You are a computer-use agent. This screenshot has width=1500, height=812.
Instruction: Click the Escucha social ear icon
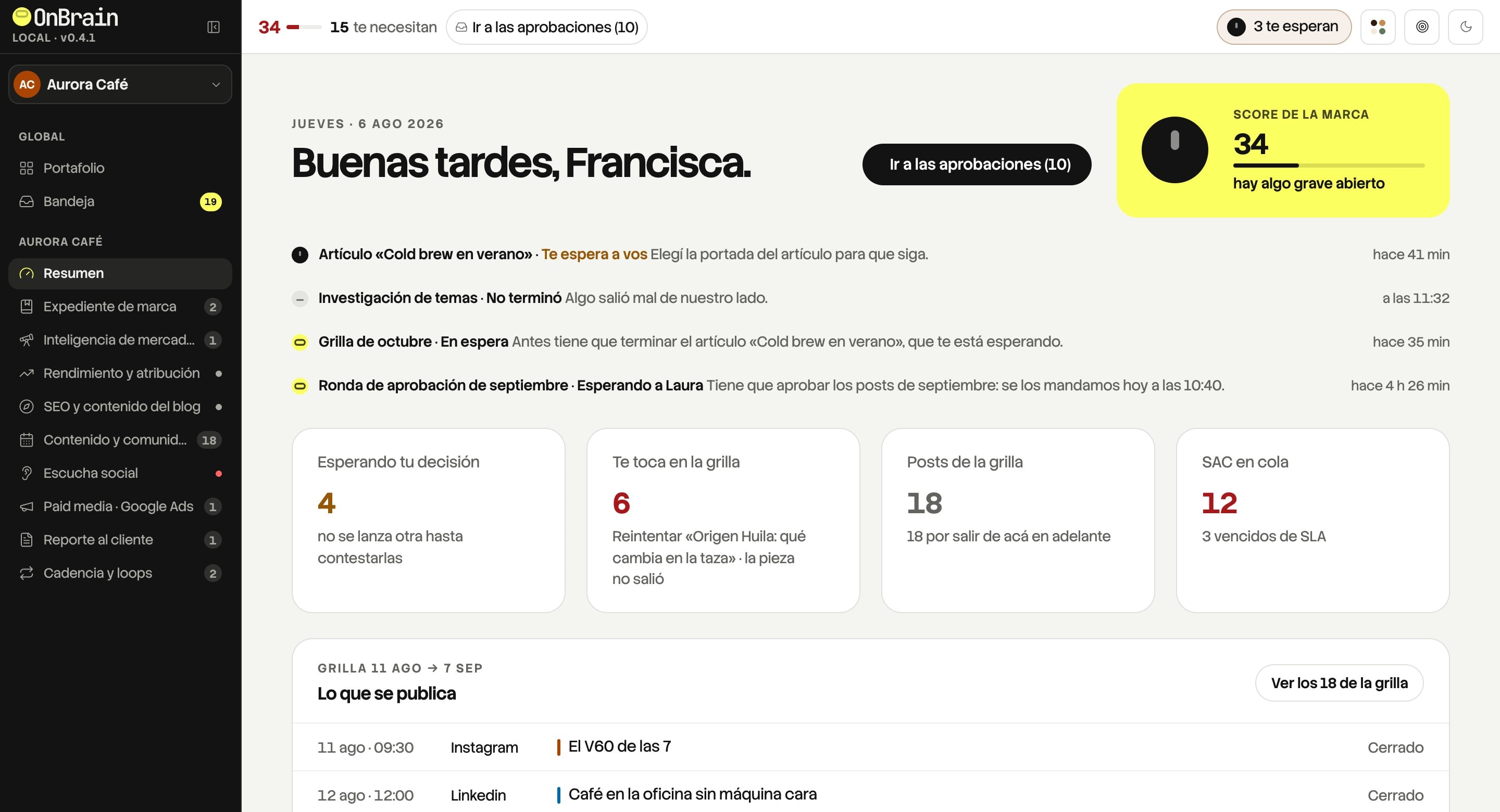click(27, 473)
